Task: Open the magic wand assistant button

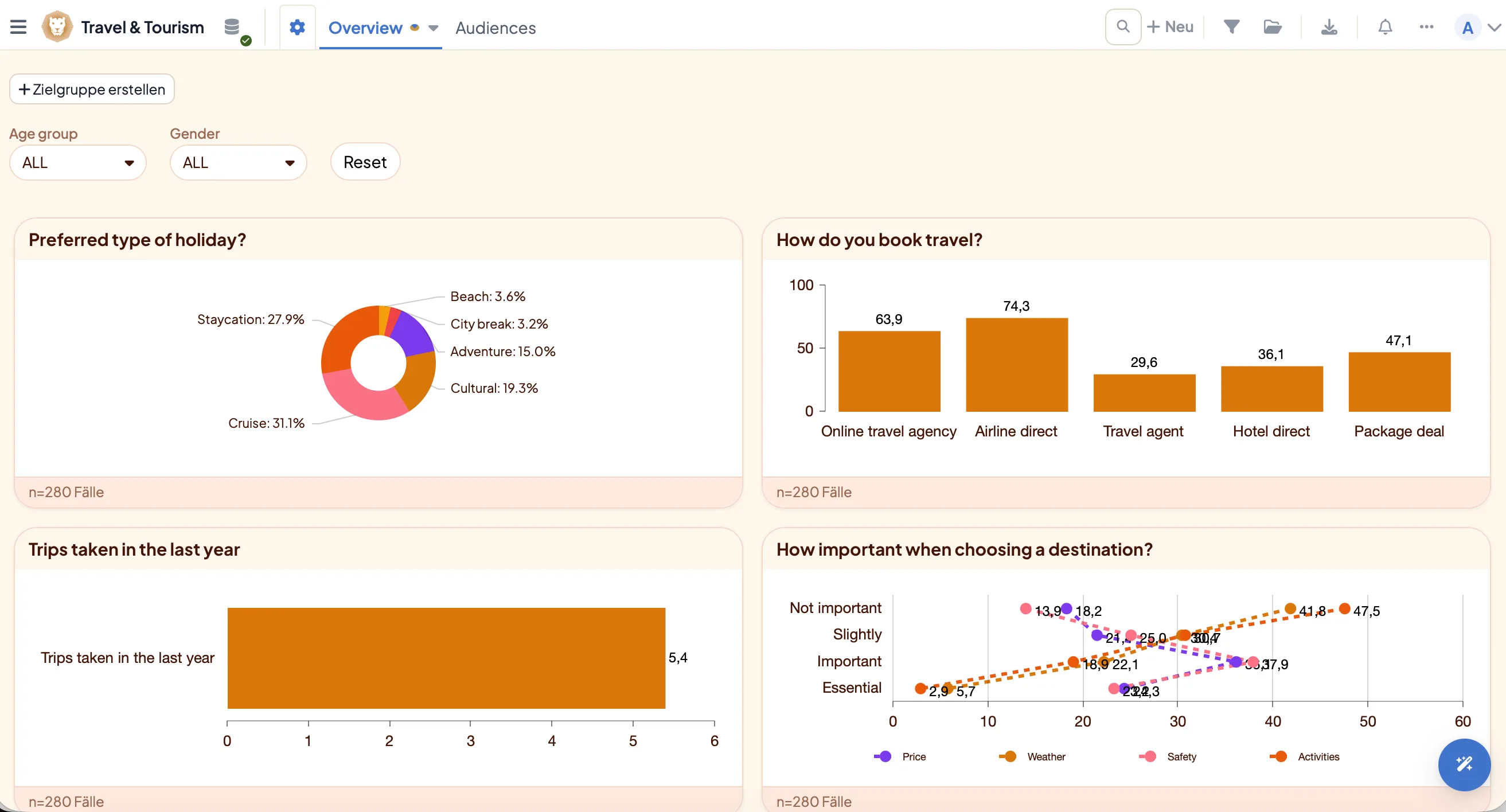Action: pyautogui.click(x=1464, y=763)
